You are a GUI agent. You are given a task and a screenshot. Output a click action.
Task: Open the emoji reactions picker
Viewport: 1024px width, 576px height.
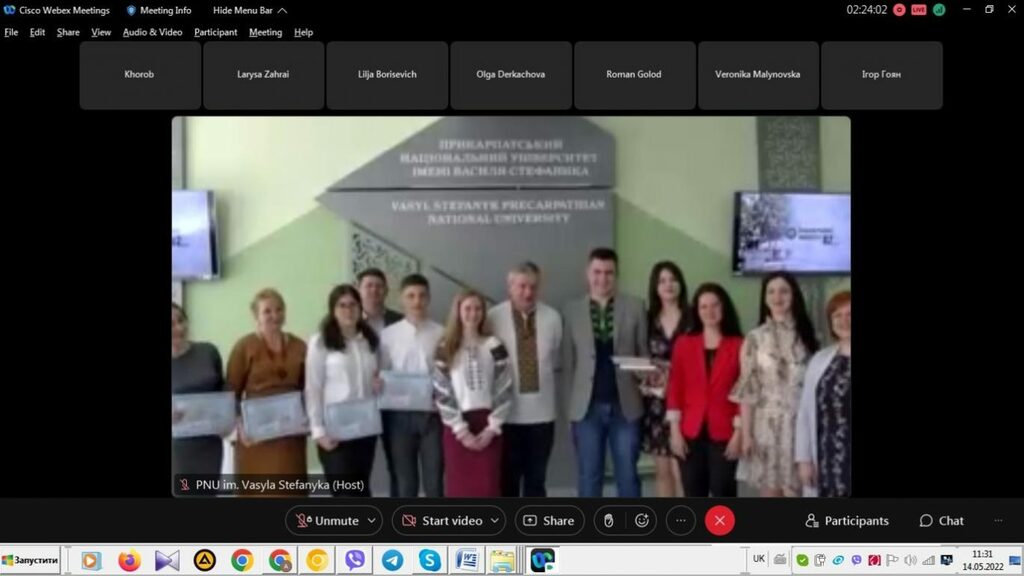pos(642,520)
